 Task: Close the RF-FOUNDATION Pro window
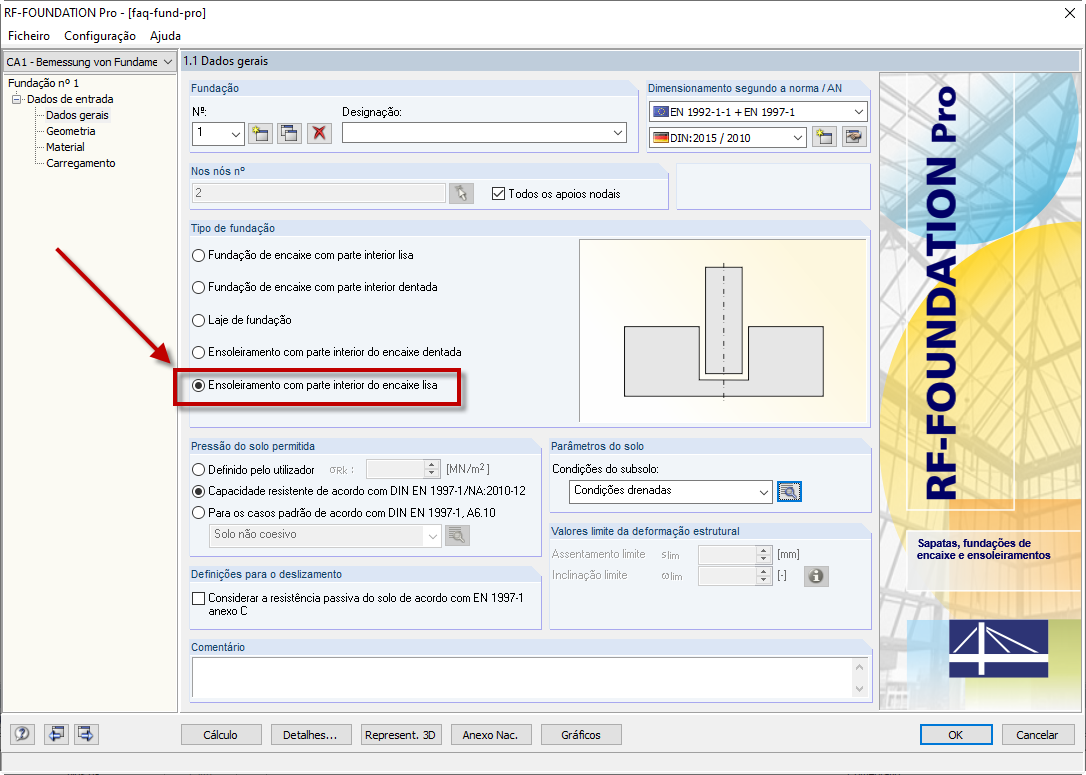tap(1069, 12)
